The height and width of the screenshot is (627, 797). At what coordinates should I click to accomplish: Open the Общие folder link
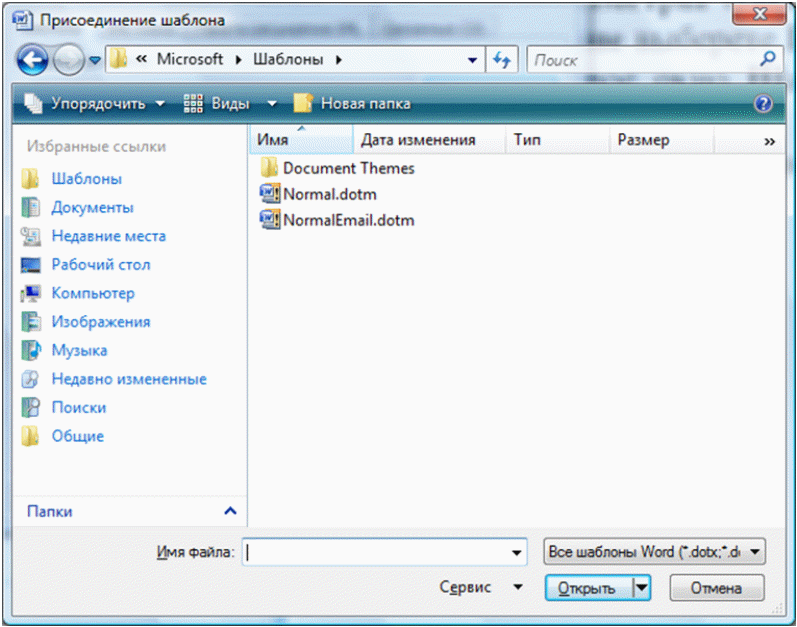click(78, 436)
